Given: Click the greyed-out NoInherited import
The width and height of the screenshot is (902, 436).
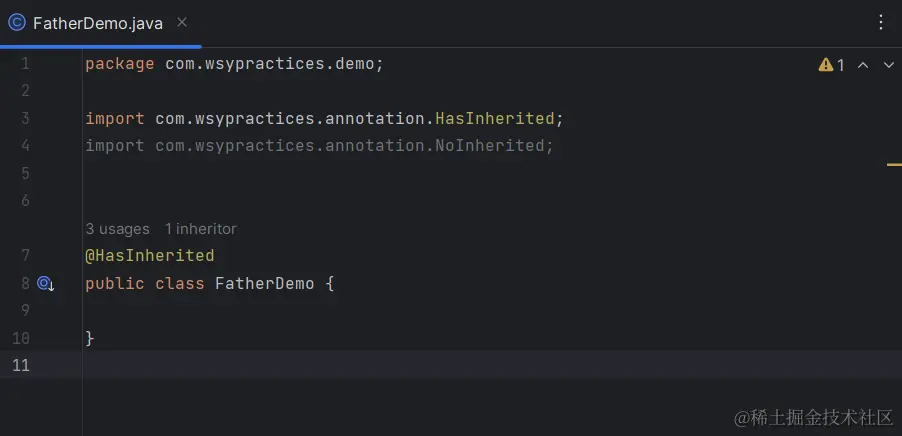Looking at the screenshot, I should tap(494, 146).
